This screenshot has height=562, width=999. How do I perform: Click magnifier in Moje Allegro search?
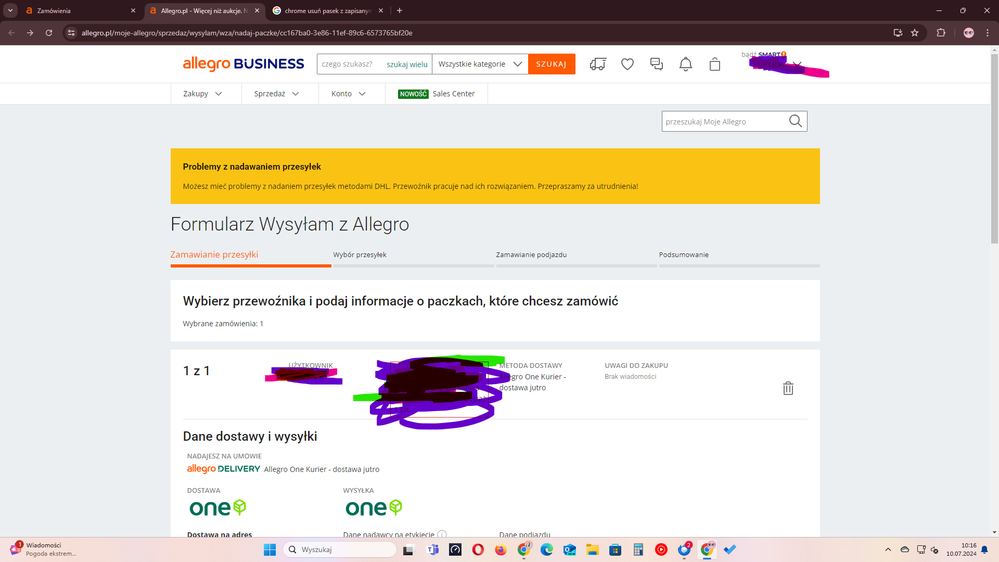[795, 121]
